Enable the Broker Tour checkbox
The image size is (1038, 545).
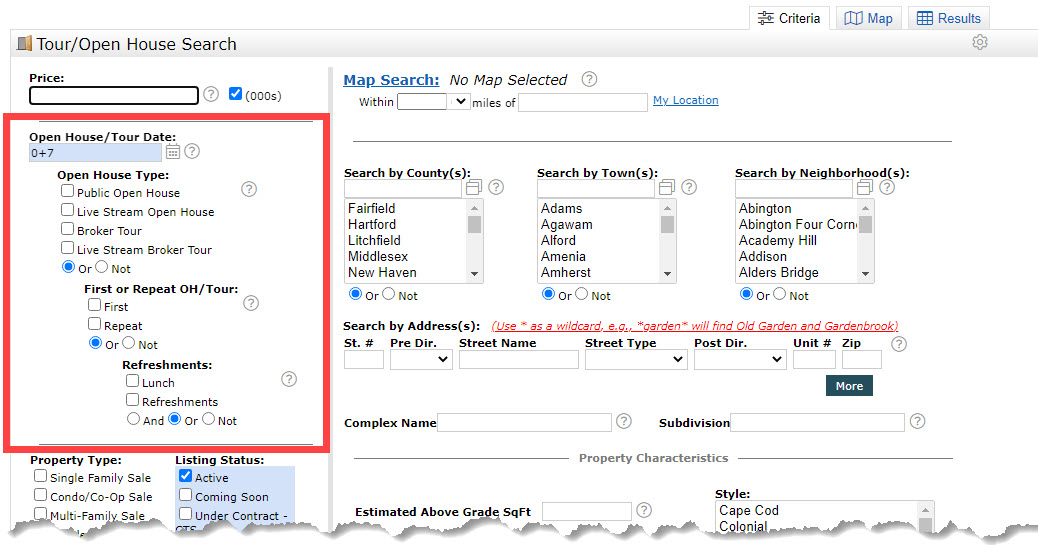(x=68, y=229)
